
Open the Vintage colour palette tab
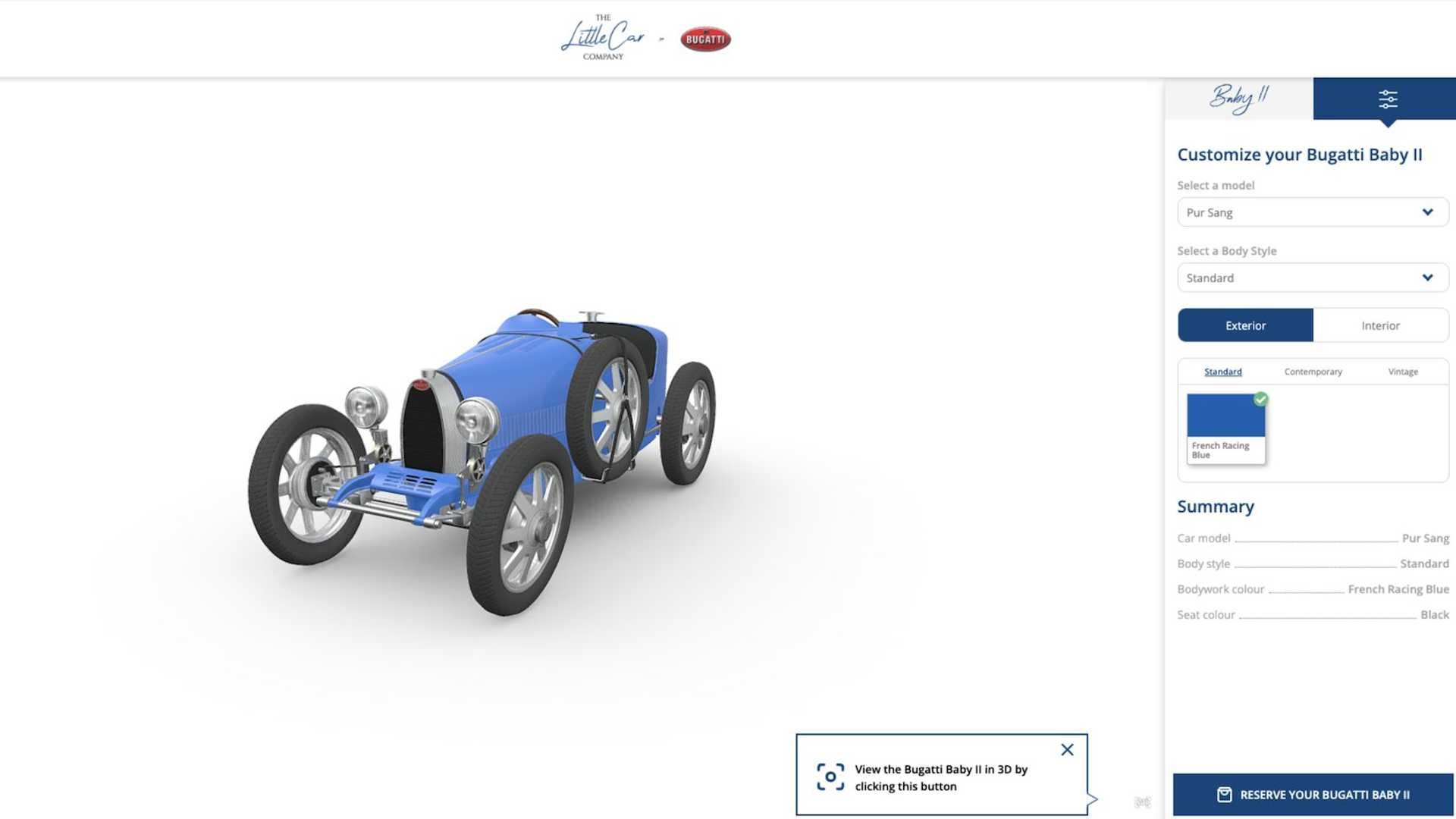(x=1402, y=372)
